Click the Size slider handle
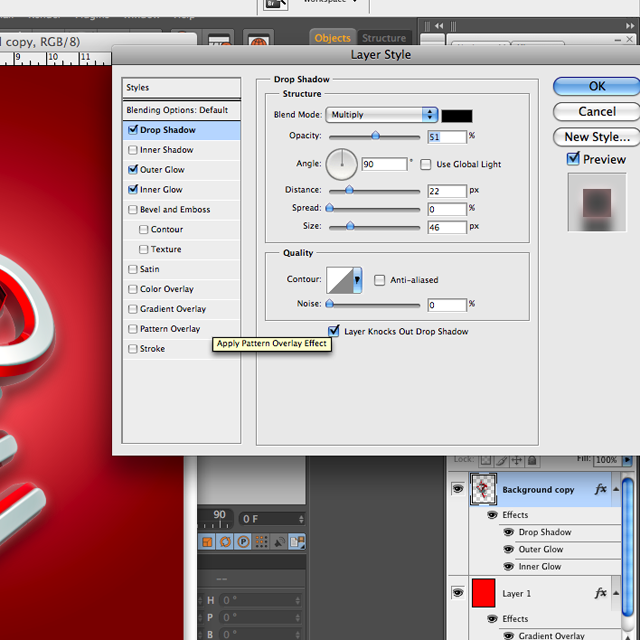Viewport: 640px width, 640px height. (x=350, y=226)
